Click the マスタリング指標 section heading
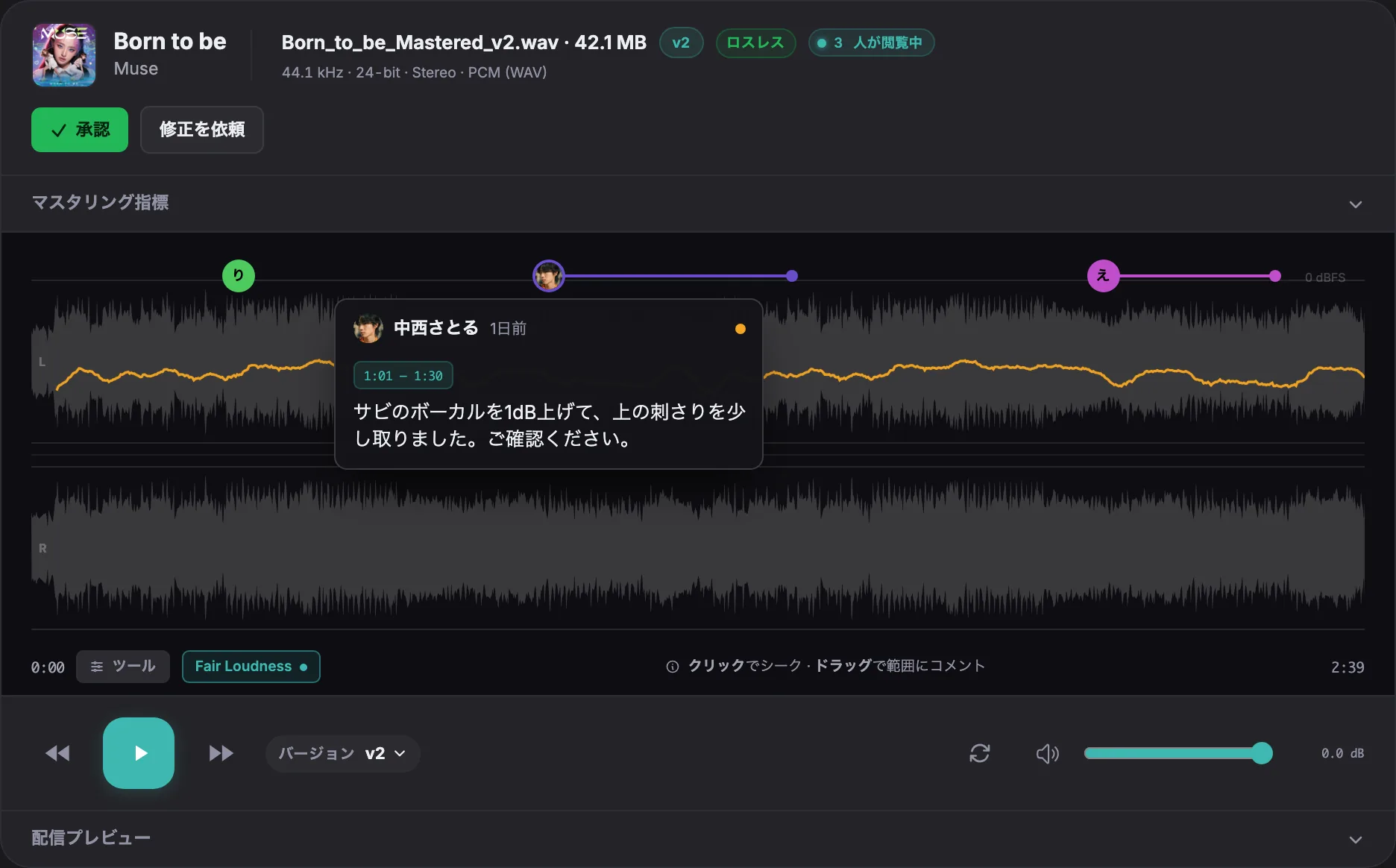 pos(100,202)
